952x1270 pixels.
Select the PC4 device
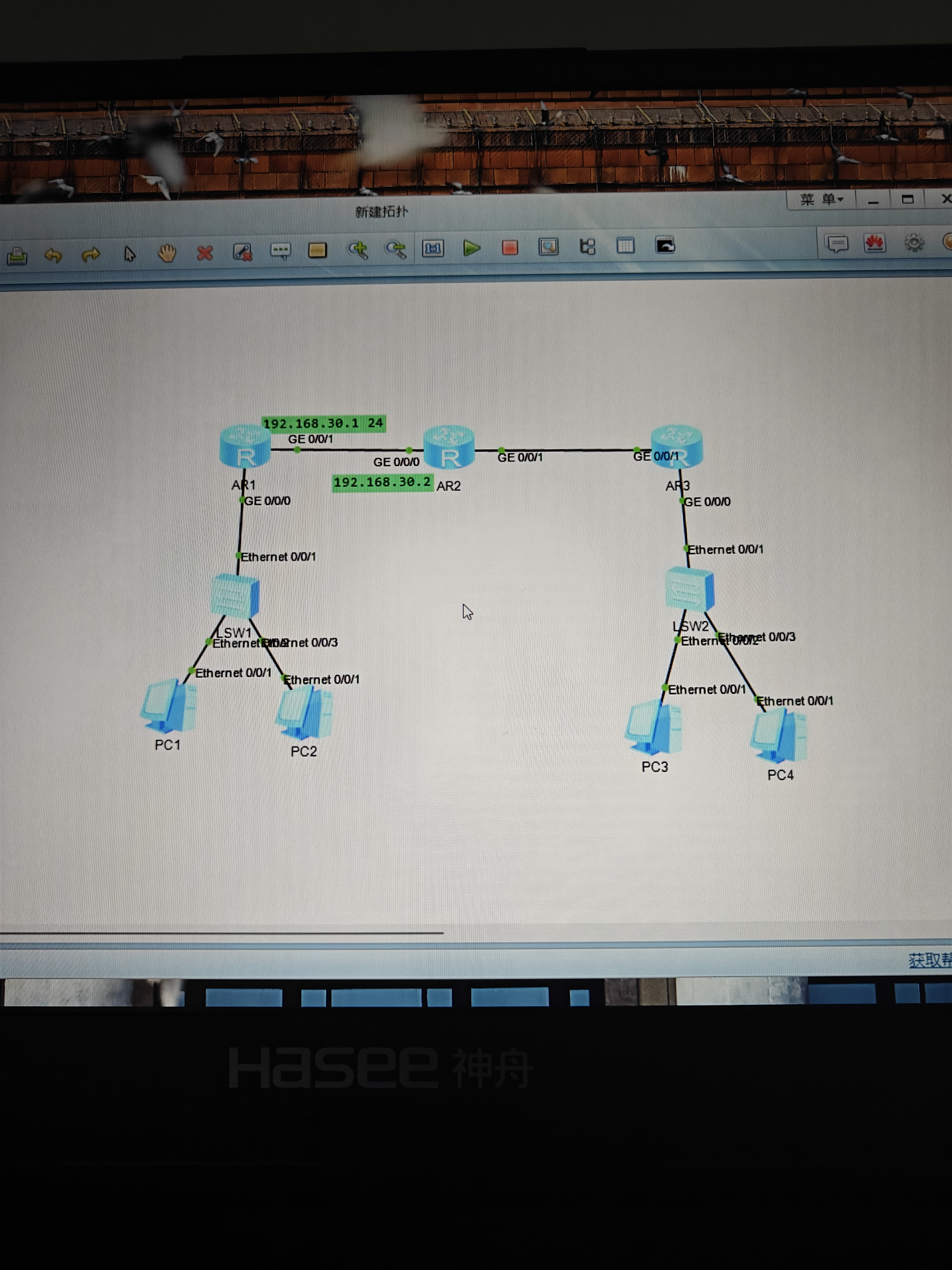pos(779,735)
